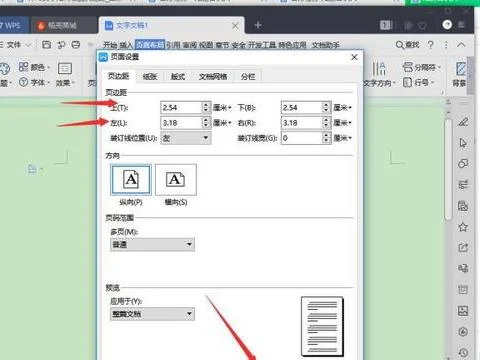Screen dimensions: 480x360
Task: Open the 应用于(Y) dropdown showing 整篇文档
Action: (152, 314)
